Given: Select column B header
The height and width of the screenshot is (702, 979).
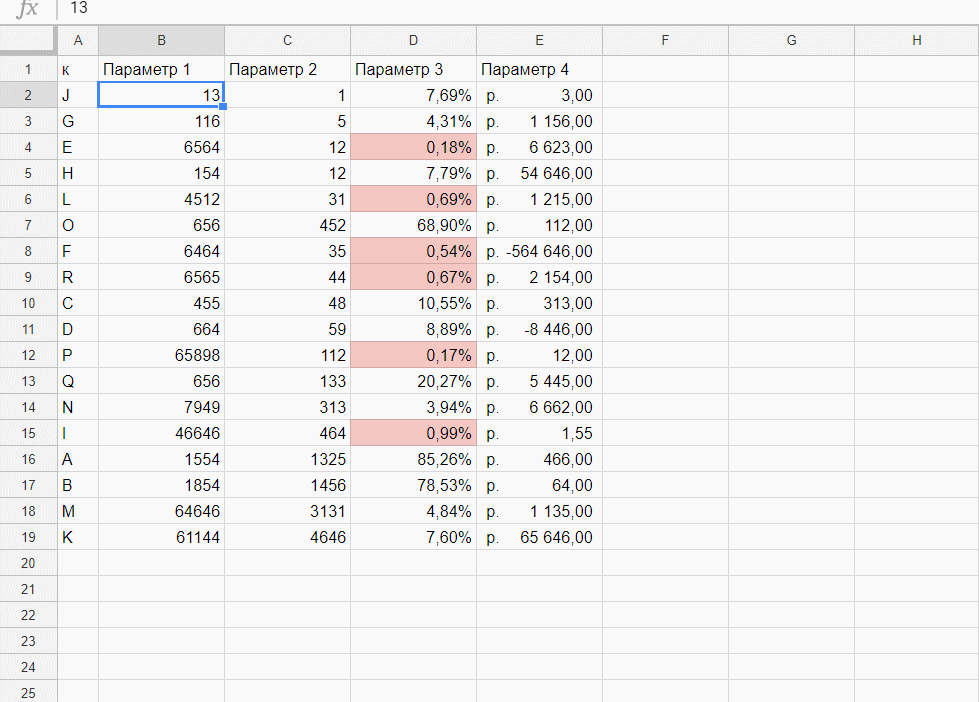Looking at the screenshot, I should point(161,40).
